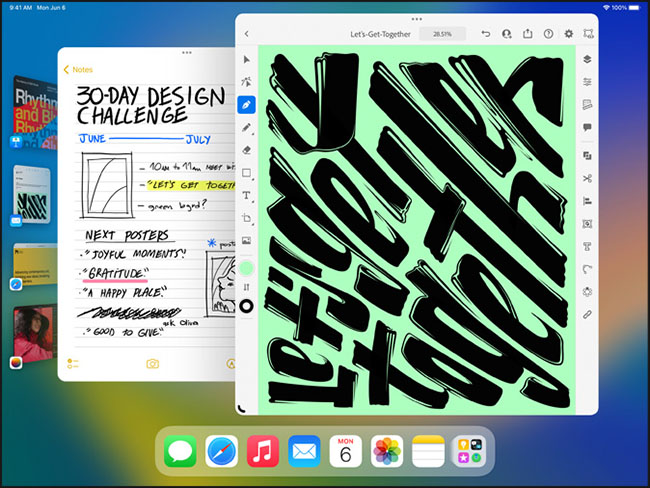Open the Combine Shapes panel
Viewport: 650px width, 488px height.
(x=587, y=156)
